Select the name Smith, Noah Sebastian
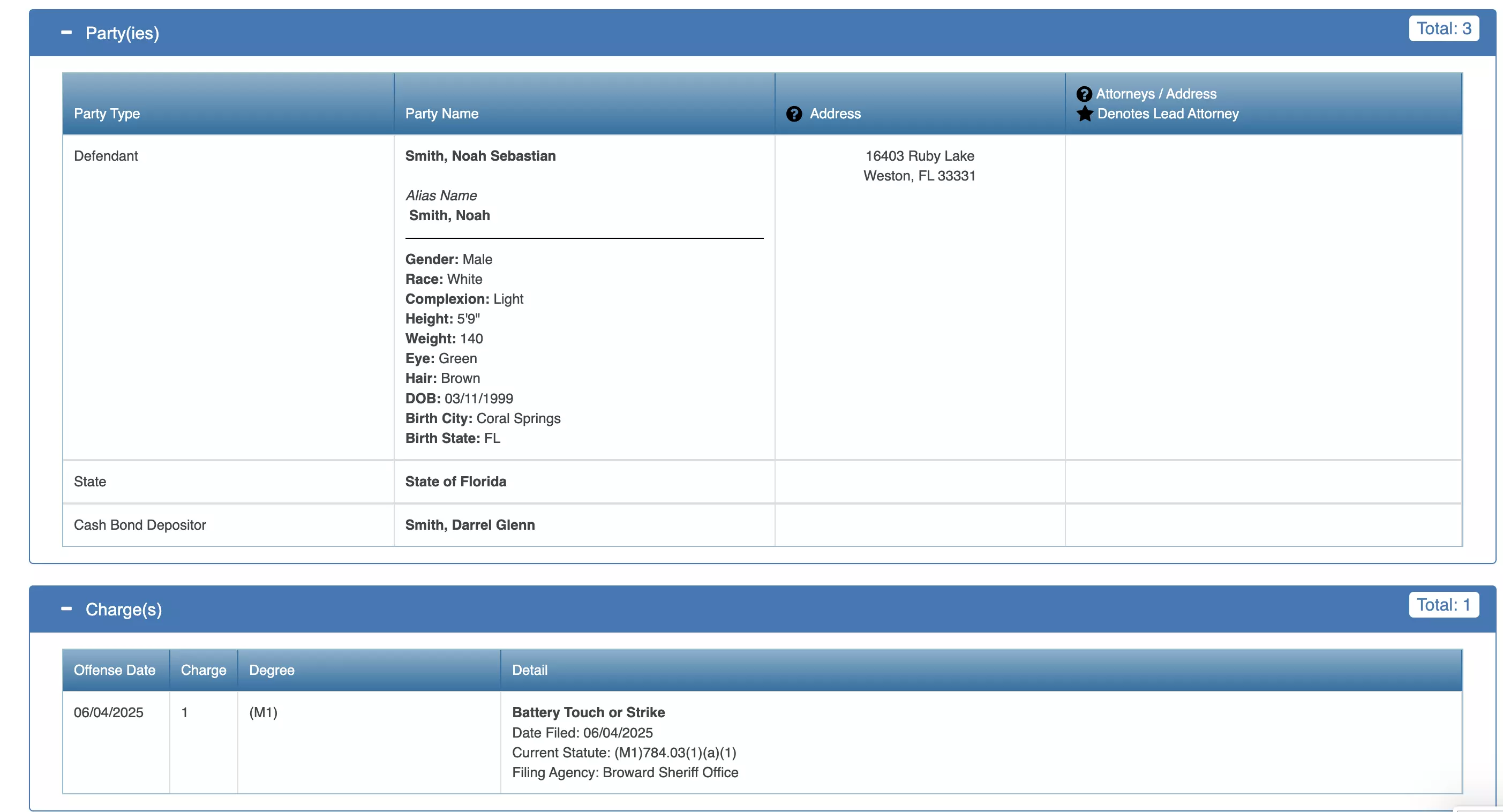This screenshot has height=812, width=1503. pyautogui.click(x=480, y=156)
